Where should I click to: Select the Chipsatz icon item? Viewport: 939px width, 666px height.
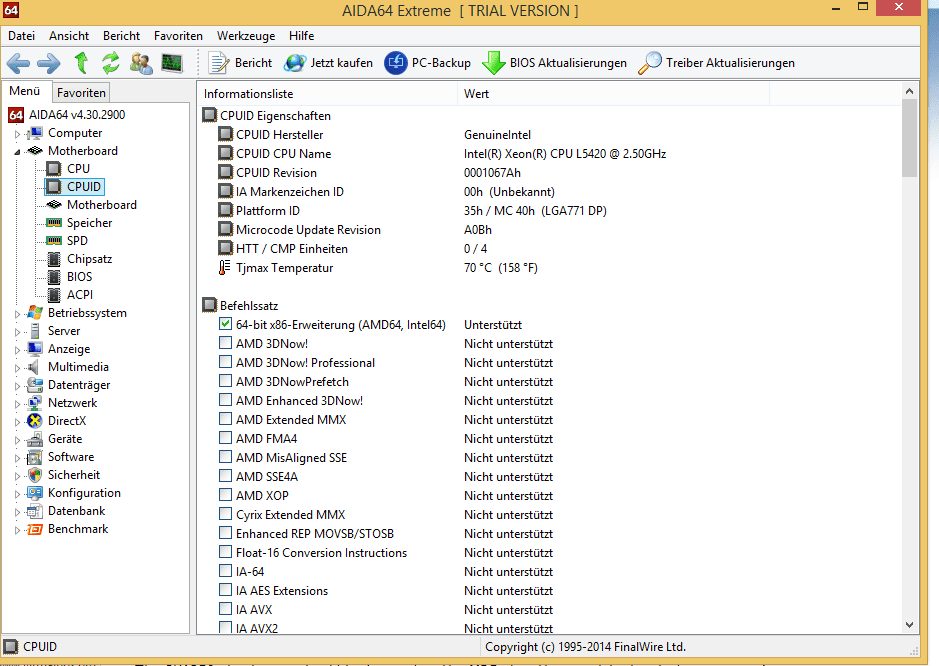54,259
